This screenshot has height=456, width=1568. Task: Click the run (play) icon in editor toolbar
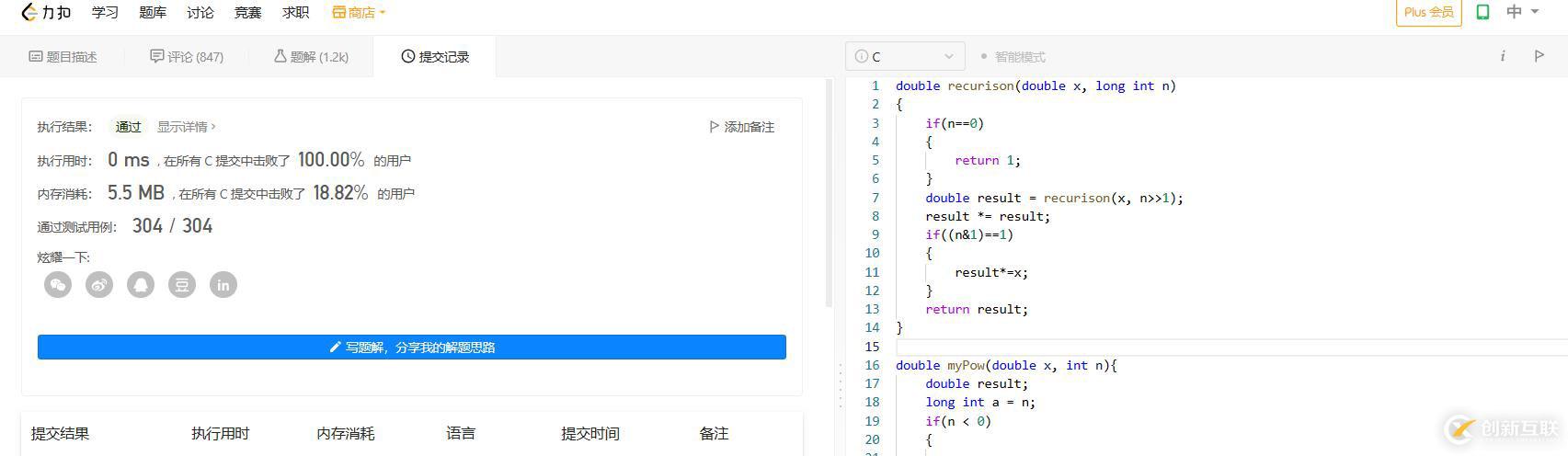tap(1539, 56)
